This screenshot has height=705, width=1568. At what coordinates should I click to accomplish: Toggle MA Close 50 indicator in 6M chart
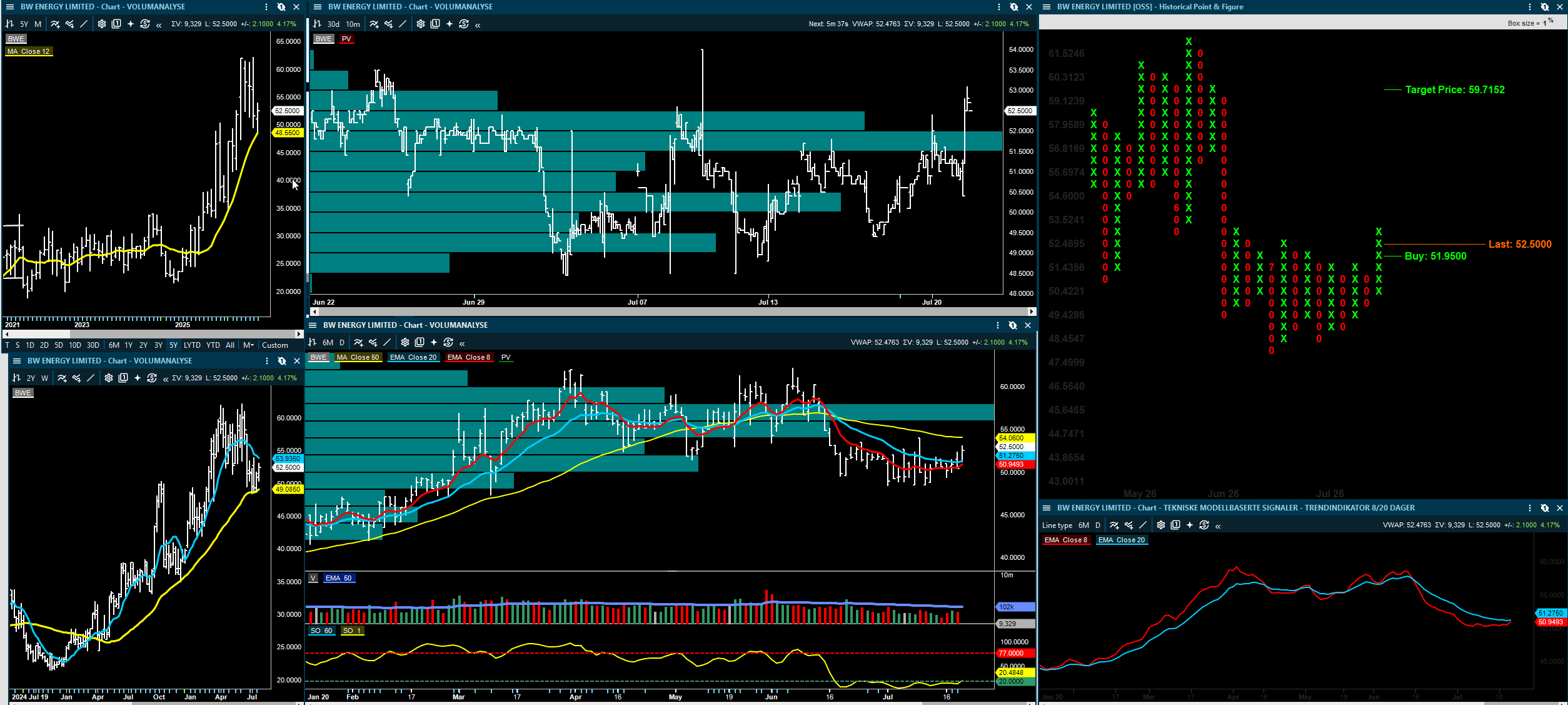point(358,357)
